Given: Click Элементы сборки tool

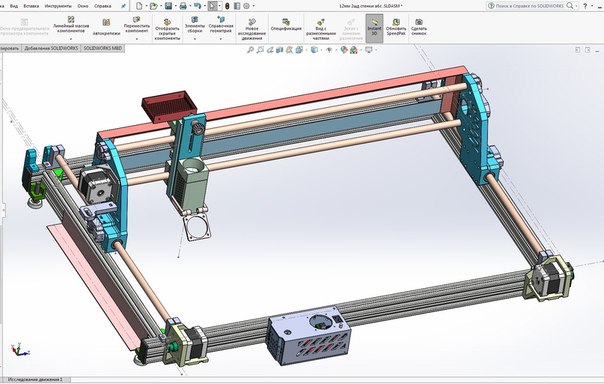Looking at the screenshot, I should (195, 25).
